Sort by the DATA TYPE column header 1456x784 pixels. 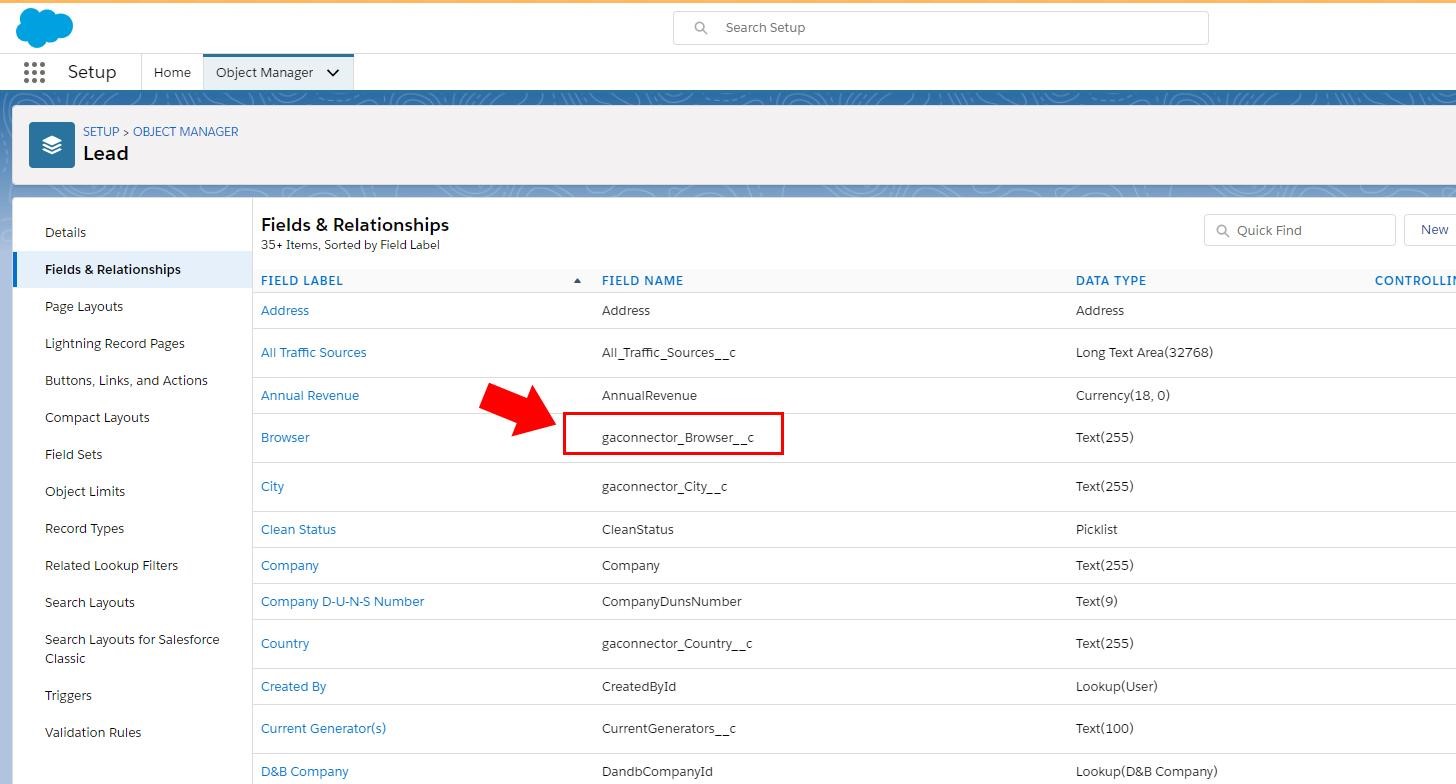(x=1111, y=281)
